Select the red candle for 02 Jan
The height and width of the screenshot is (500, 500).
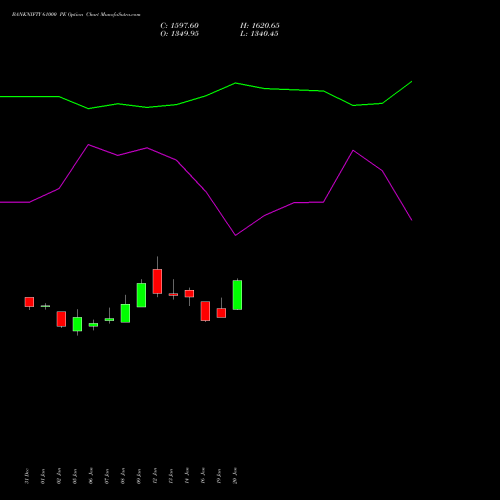tap(61, 319)
